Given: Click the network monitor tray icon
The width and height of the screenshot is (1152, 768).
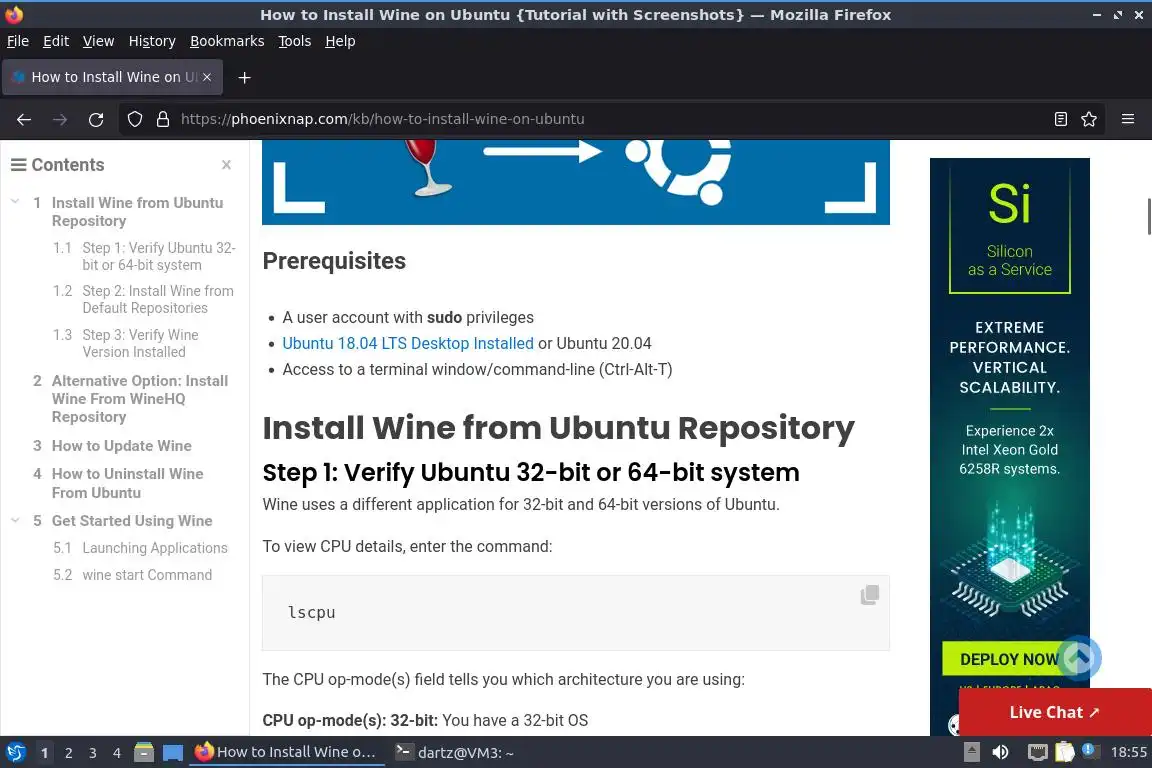Looking at the screenshot, I should point(1037,753).
